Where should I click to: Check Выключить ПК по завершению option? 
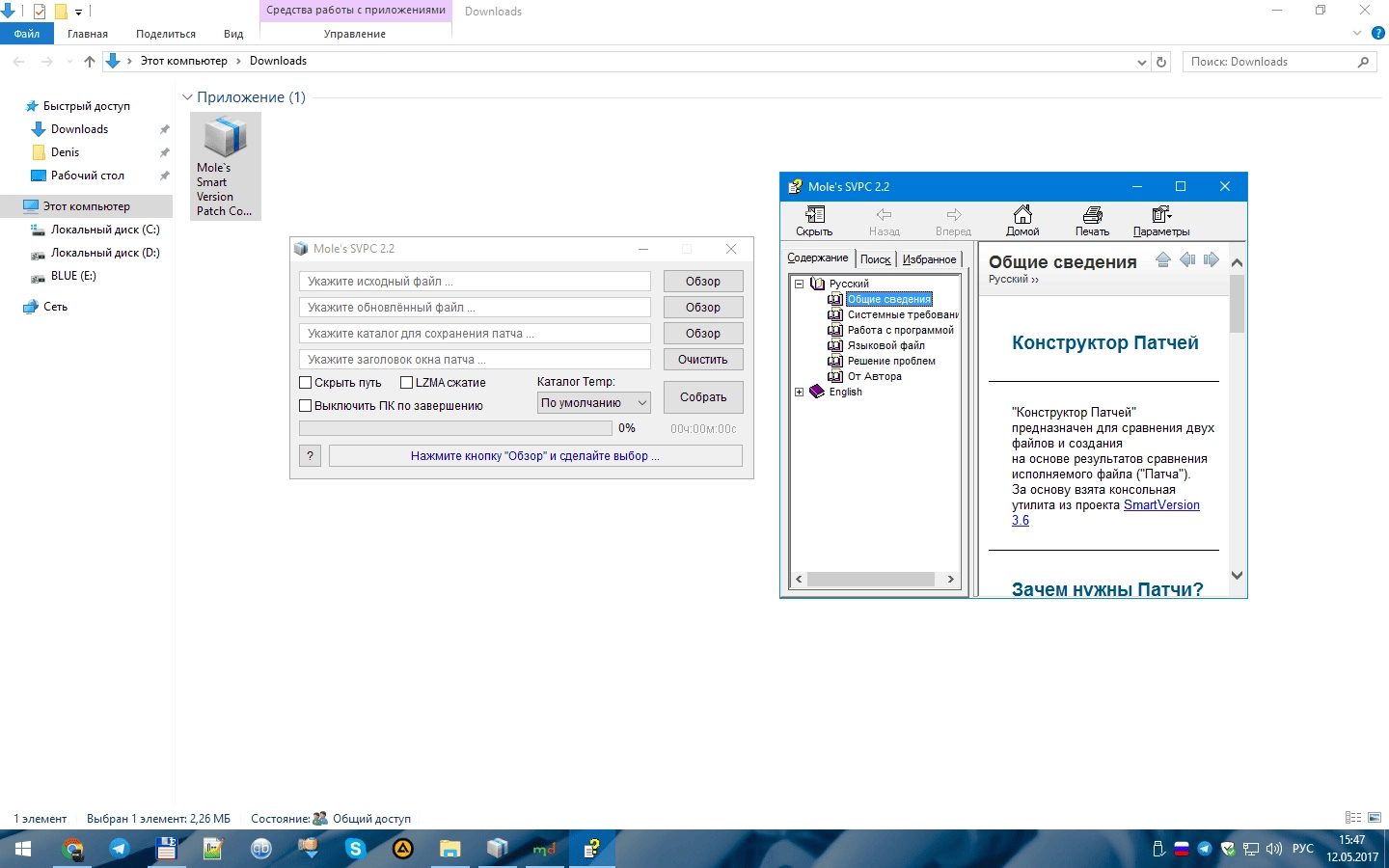pyautogui.click(x=305, y=405)
